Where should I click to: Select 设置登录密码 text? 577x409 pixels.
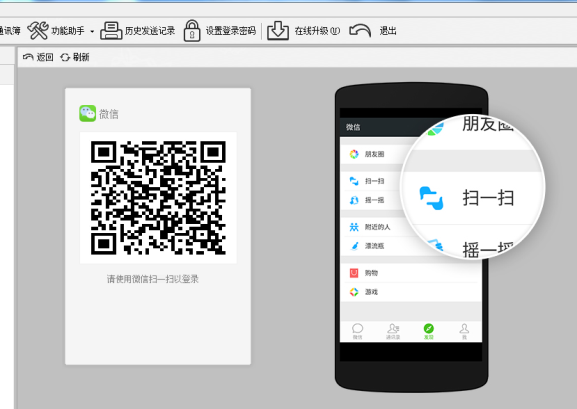(x=230, y=31)
